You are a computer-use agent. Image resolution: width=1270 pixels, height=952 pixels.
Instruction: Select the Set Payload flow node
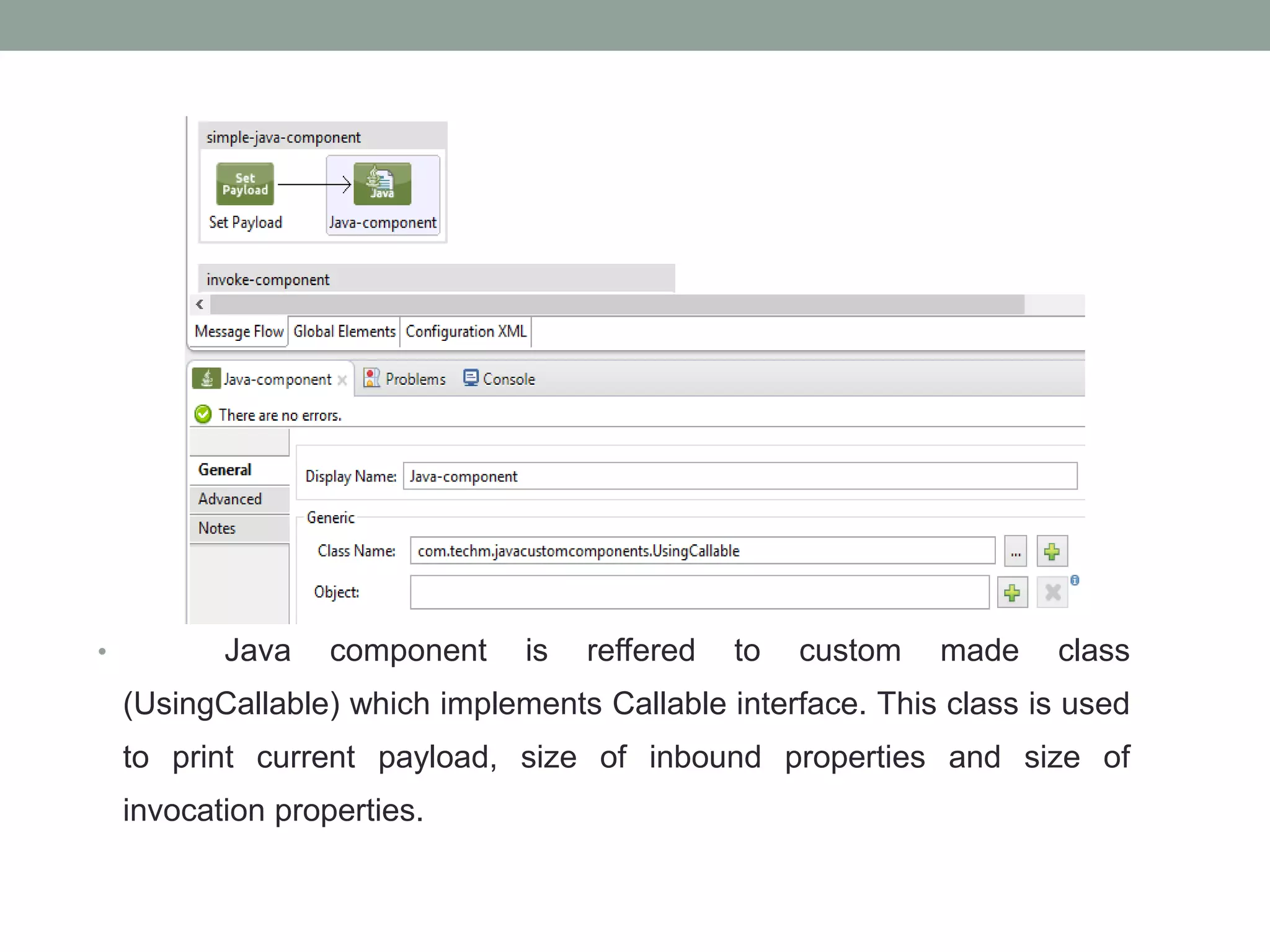(245, 184)
